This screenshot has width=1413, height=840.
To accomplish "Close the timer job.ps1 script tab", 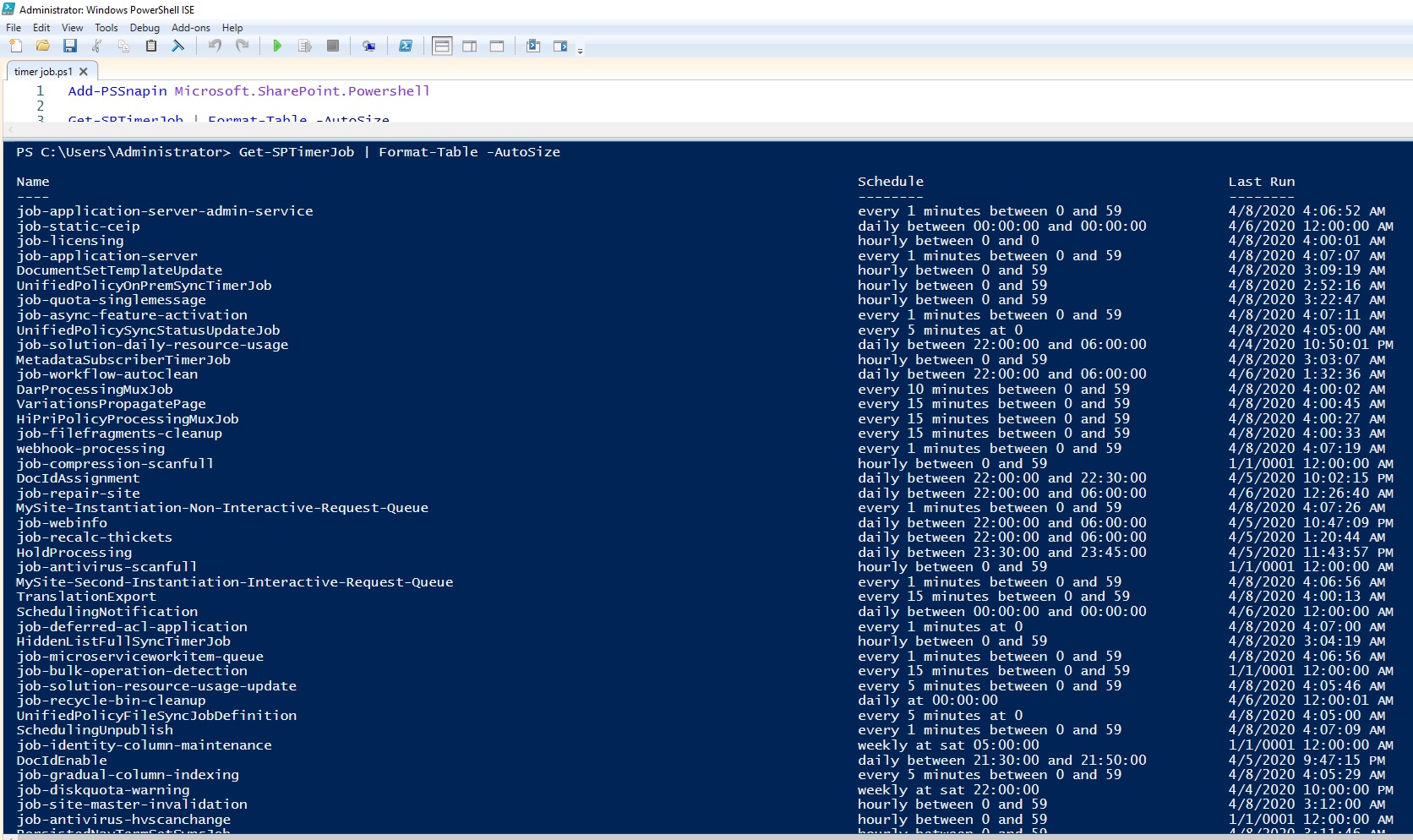I will (x=84, y=72).
